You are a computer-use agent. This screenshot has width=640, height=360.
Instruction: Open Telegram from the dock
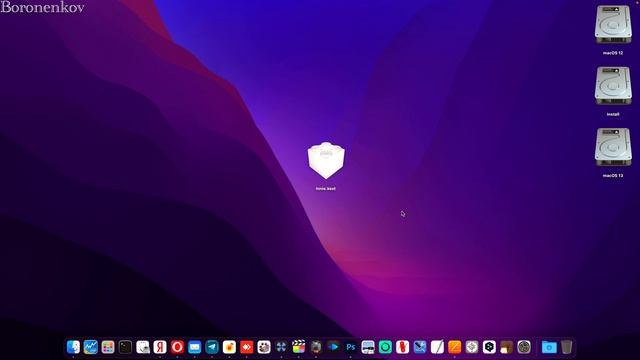pos(212,347)
